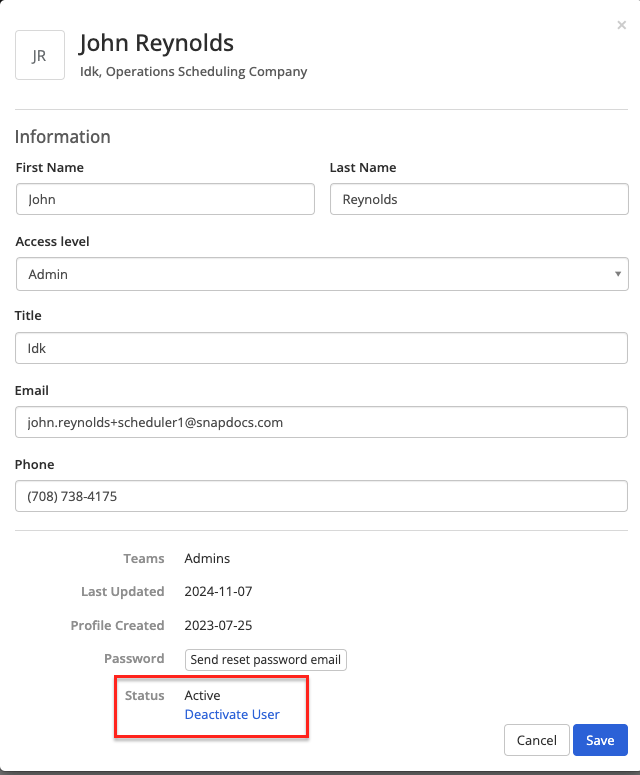Viewport: 640px width, 775px height.
Task: Focus the First Name field
Action: click(x=165, y=199)
